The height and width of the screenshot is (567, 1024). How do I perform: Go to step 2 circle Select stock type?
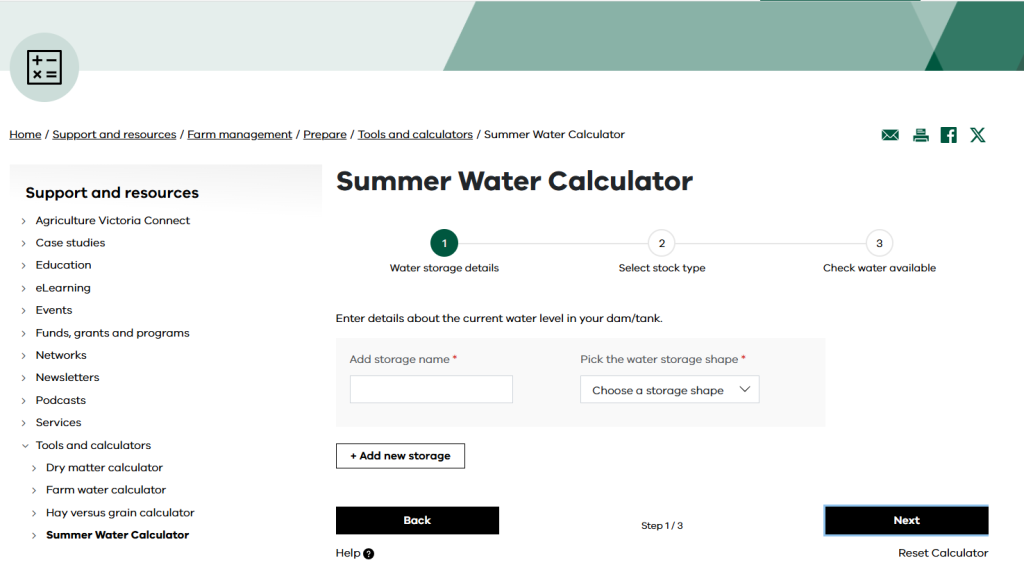pyautogui.click(x=662, y=243)
